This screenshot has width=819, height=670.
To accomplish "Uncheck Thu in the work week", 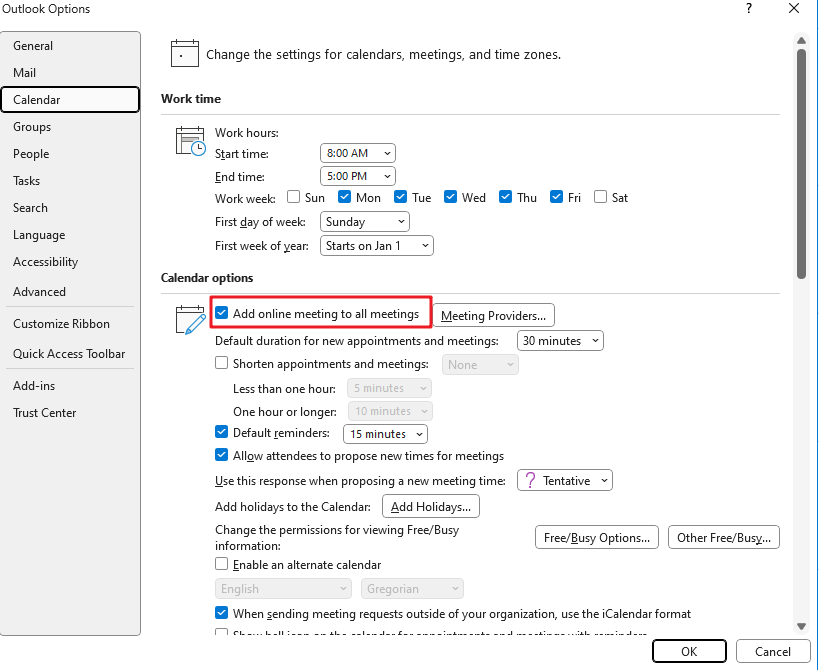I will click(505, 197).
